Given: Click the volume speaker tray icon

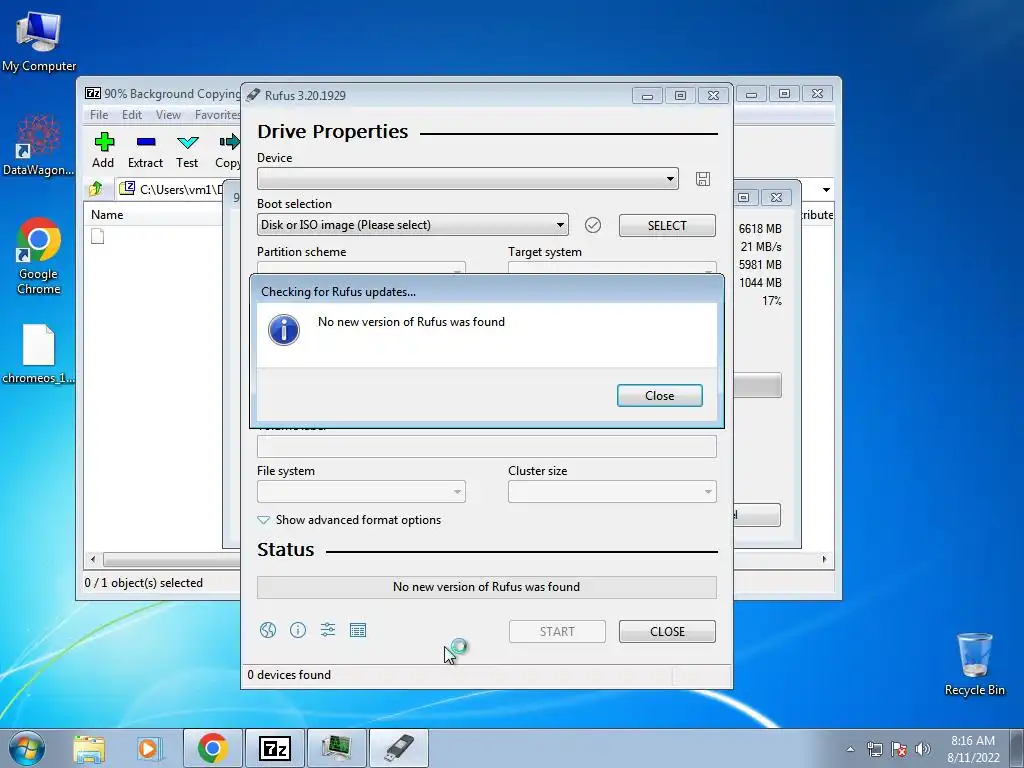Looking at the screenshot, I should [x=923, y=749].
